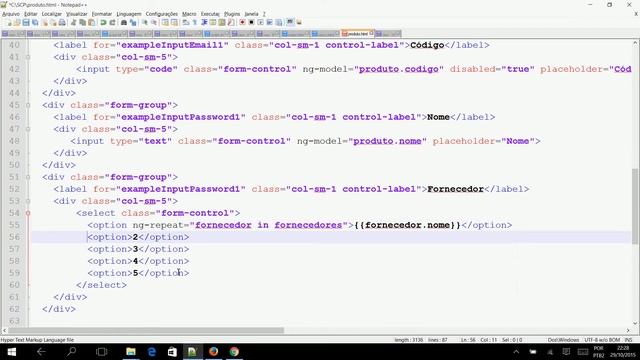
Task: Stop macro recording with black square icon
Action: pyautogui.click(x=251, y=22)
